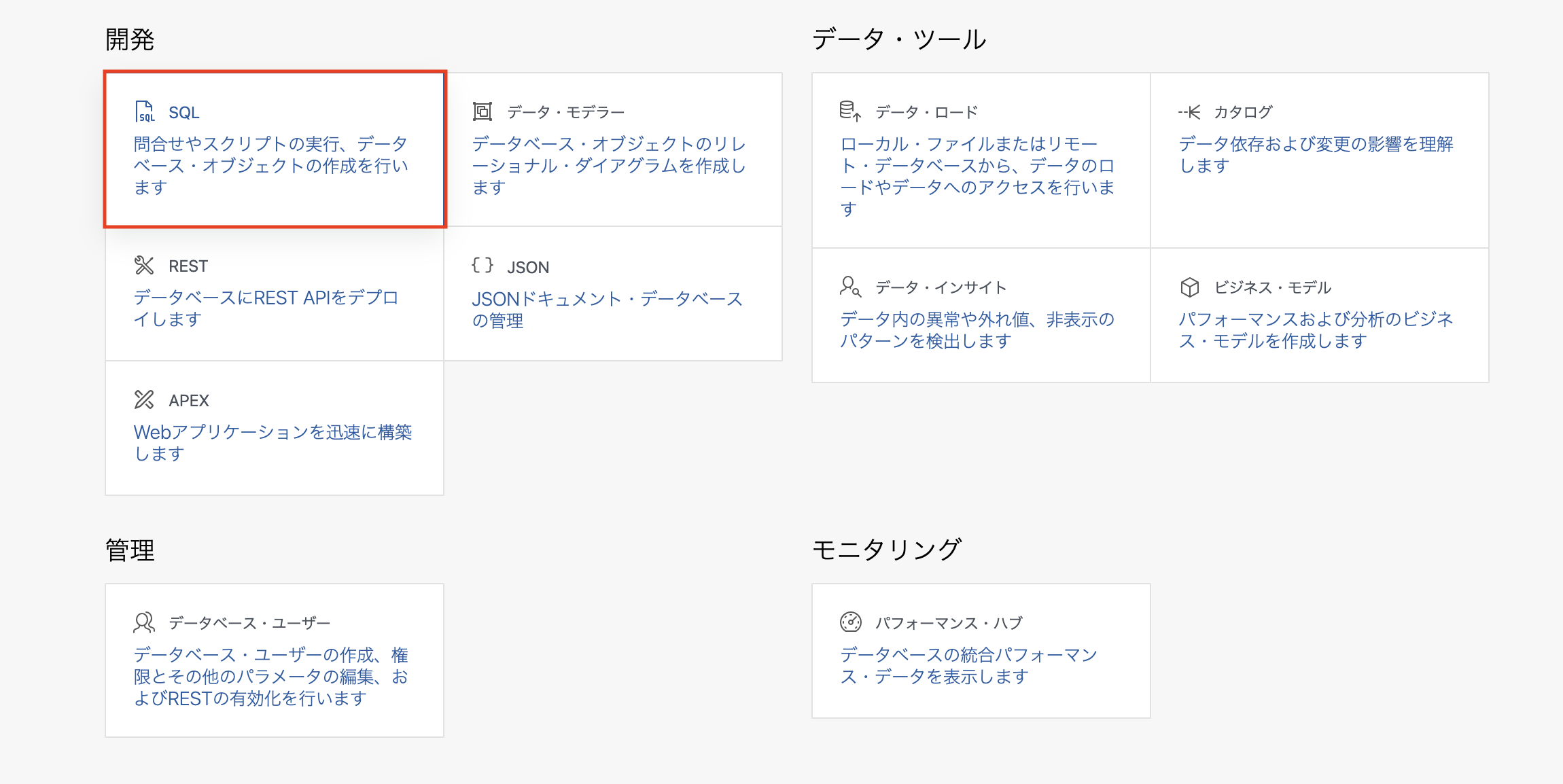
Task: Click JSON document database management description
Action: pyautogui.click(x=607, y=309)
